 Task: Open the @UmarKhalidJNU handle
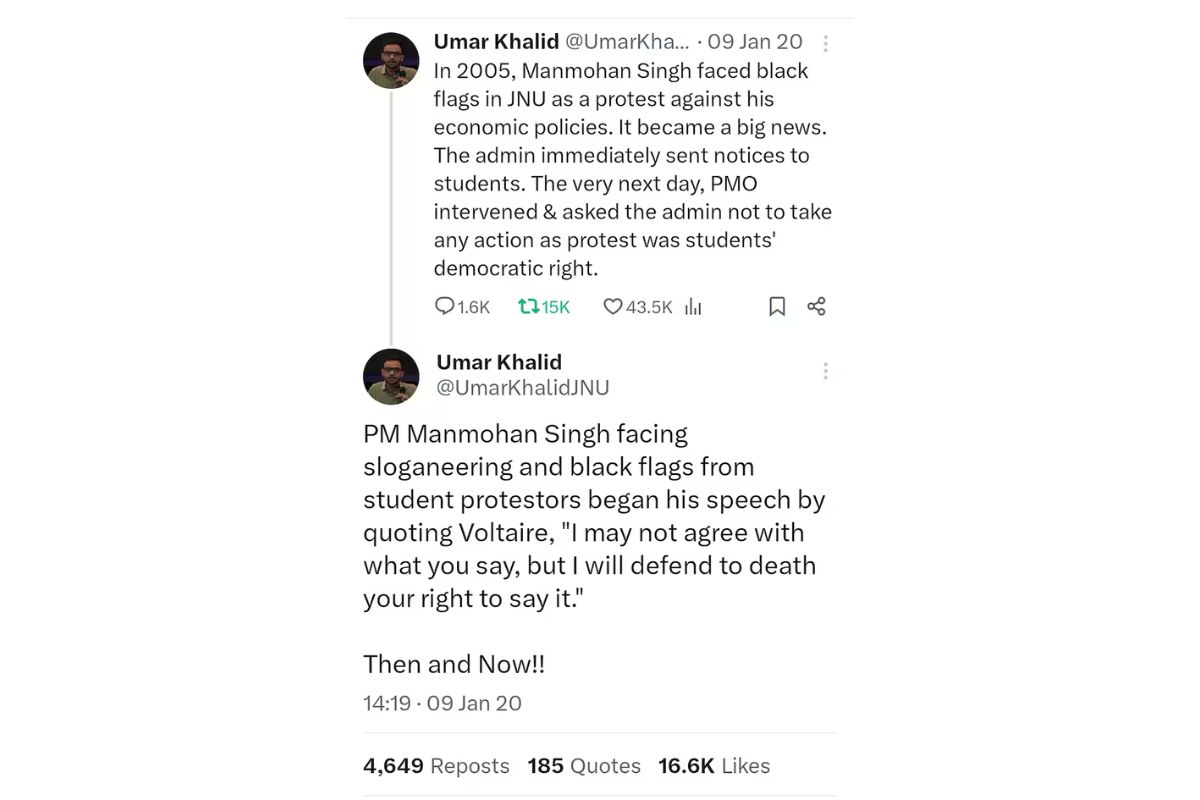coord(523,388)
